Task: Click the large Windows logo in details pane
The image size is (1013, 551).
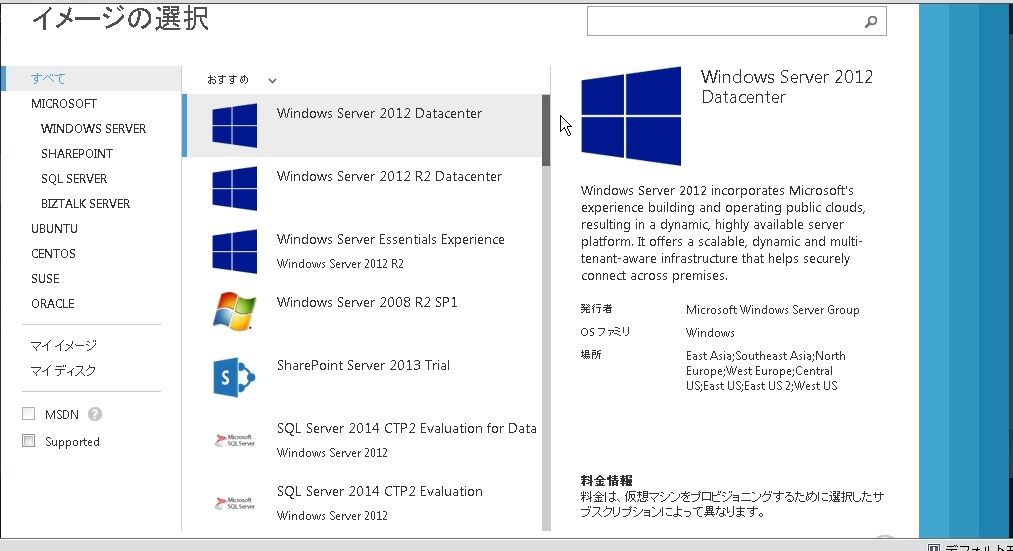Action: click(631, 116)
